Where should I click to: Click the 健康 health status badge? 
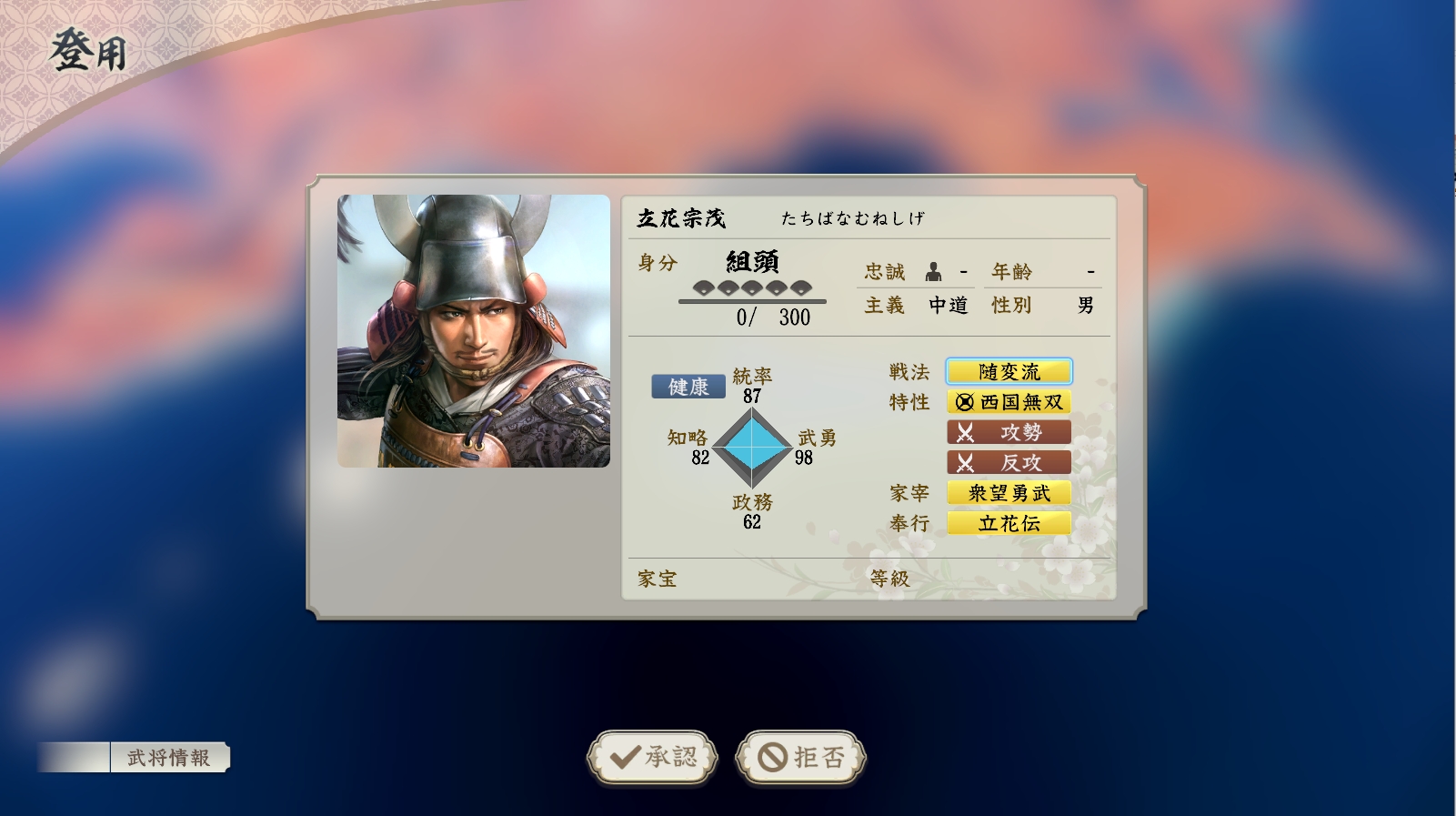pyautogui.click(x=688, y=387)
